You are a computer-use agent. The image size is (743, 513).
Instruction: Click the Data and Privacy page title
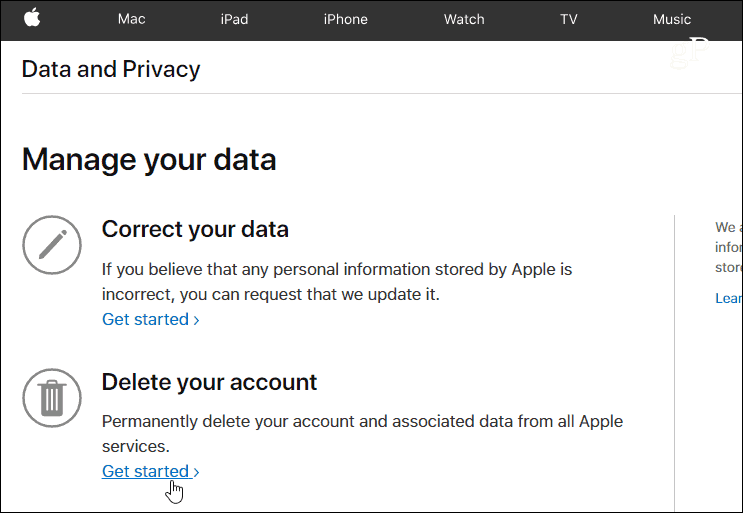click(x=111, y=69)
